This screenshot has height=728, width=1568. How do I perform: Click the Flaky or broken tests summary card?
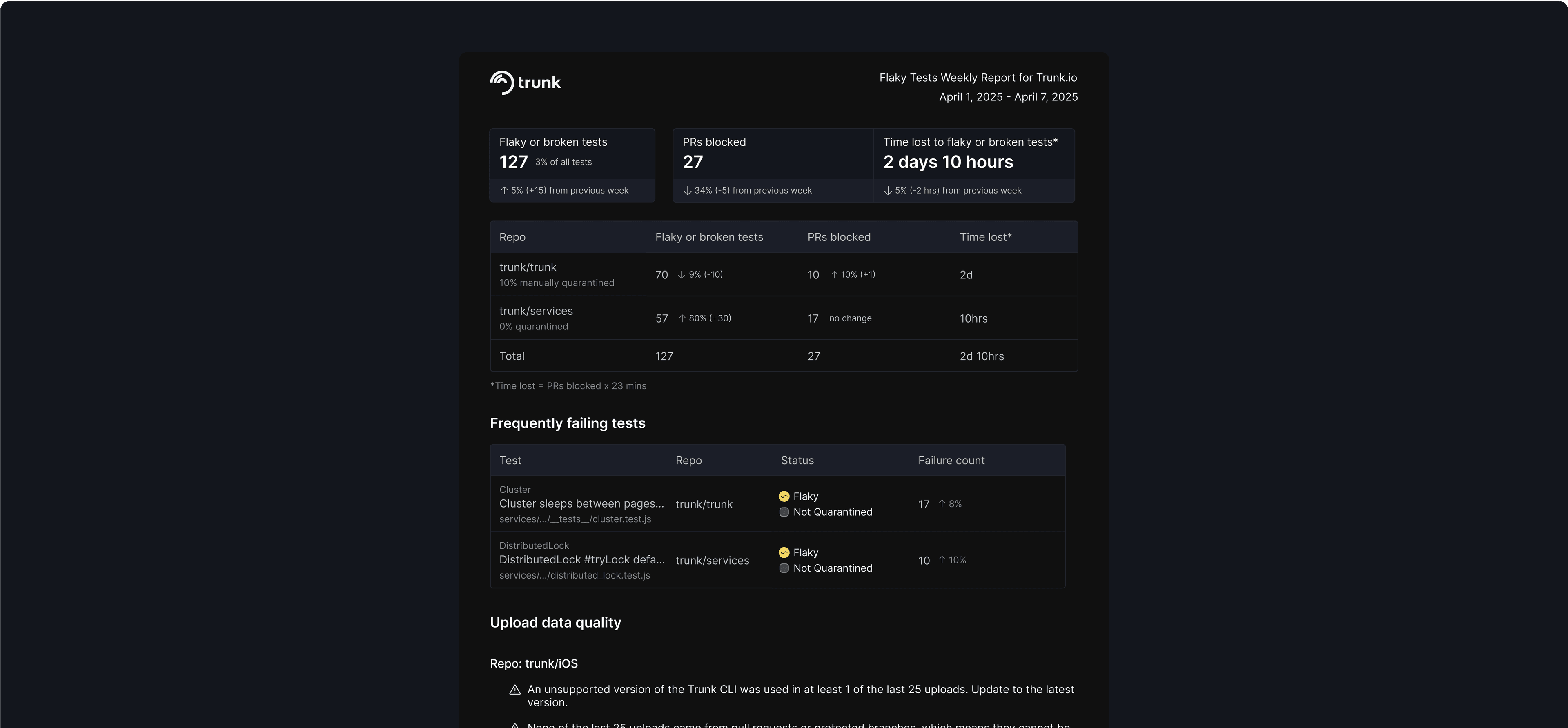[572, 165]
